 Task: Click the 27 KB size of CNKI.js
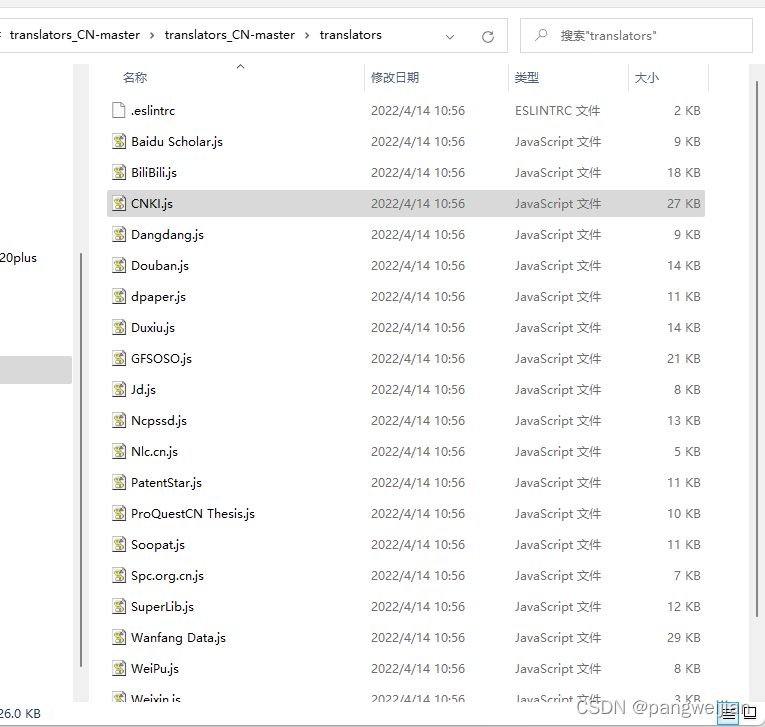[x=684, y=203]
